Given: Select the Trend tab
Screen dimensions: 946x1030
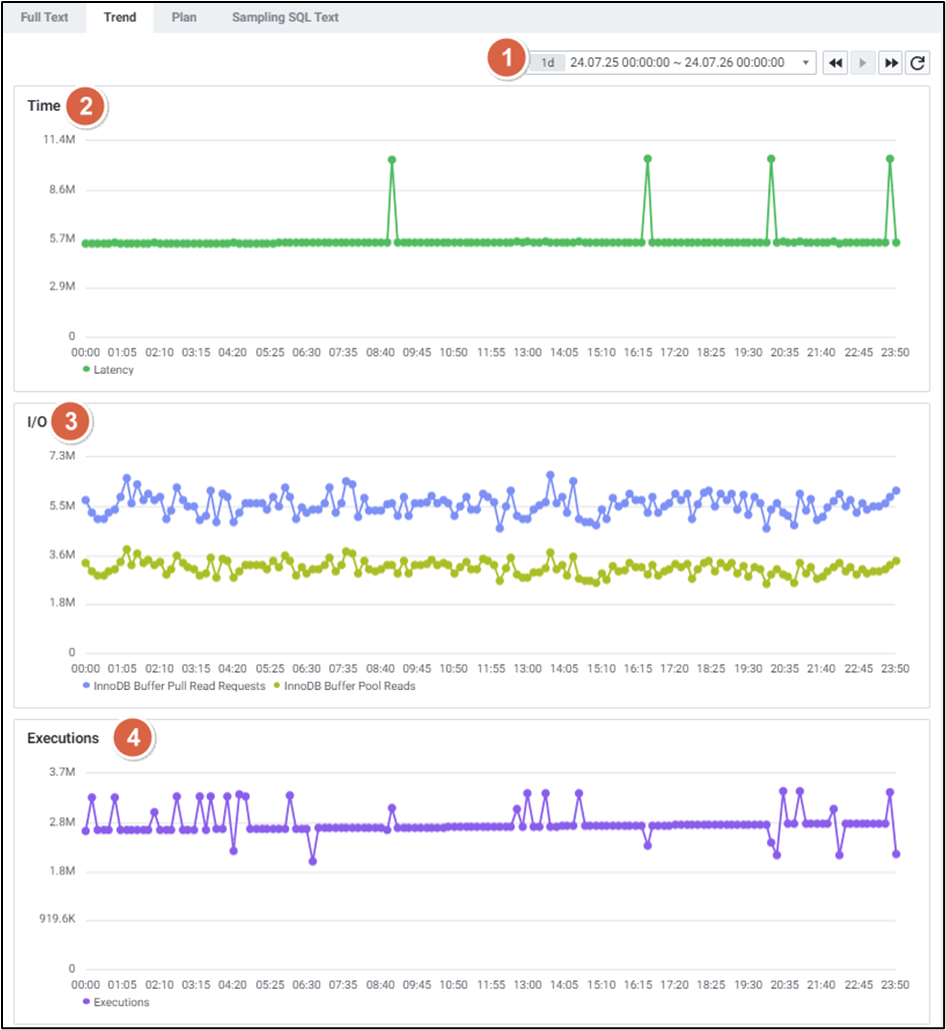Looking at the screenshot, I should coord(120,17).
